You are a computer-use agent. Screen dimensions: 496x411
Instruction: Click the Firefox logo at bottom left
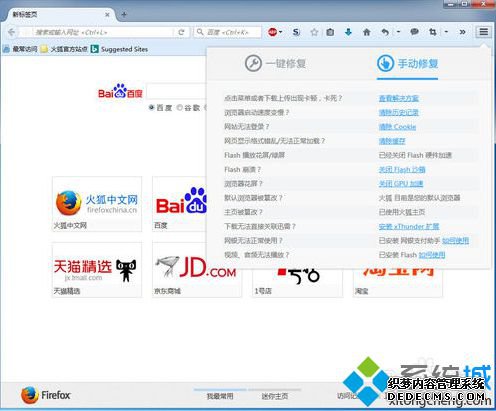tap(45, 395)
